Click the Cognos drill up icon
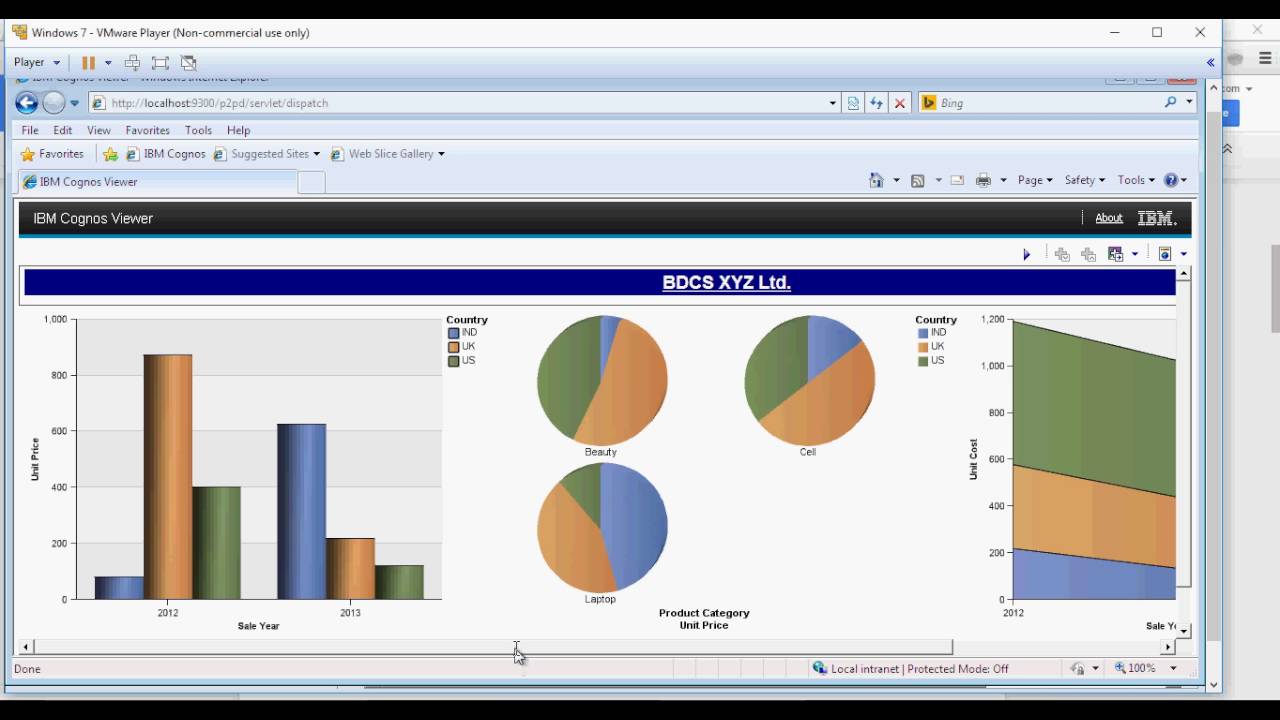The image size is (1280, 720). 1088,255
